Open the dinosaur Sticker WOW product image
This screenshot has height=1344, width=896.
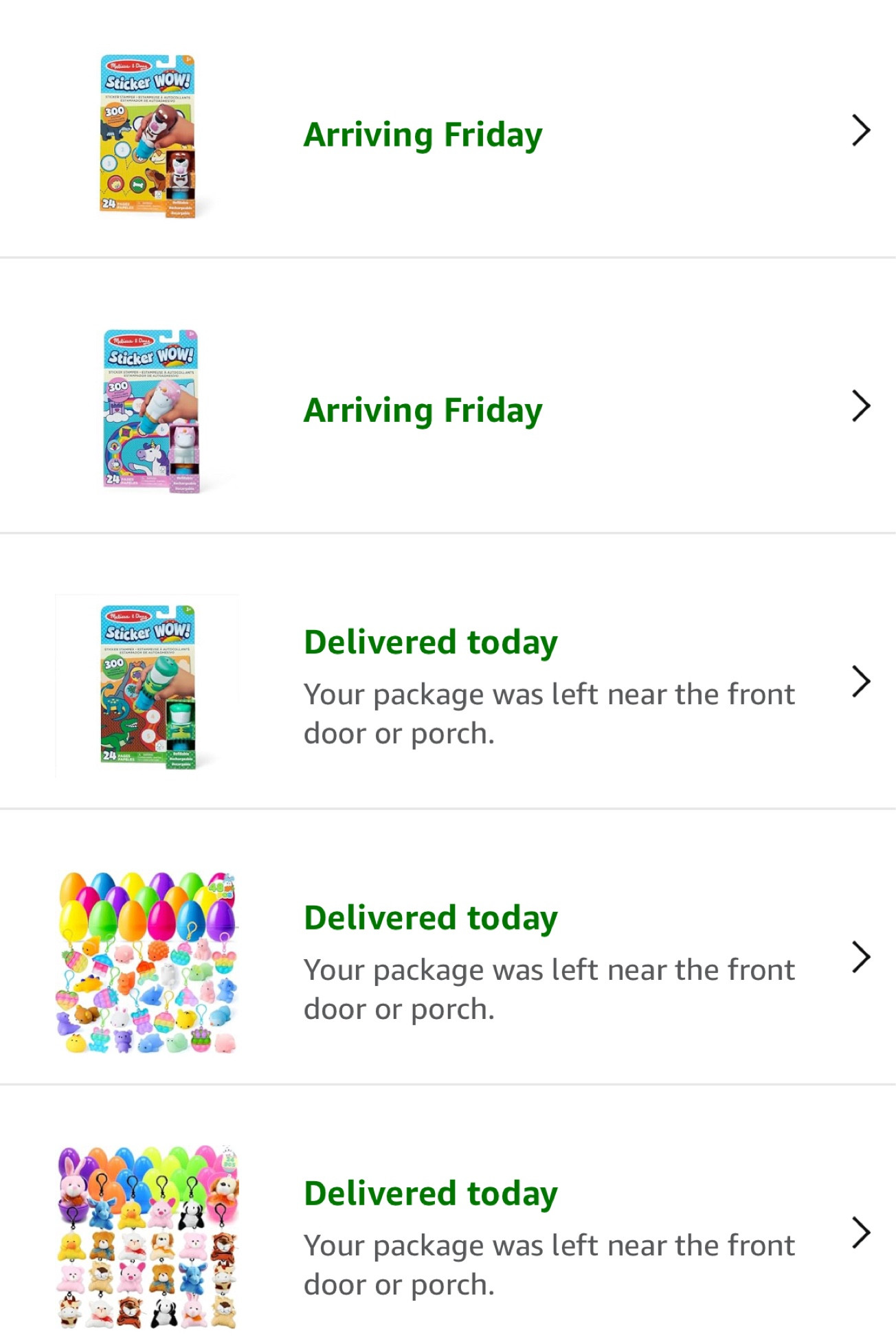[x=148, y=686]
